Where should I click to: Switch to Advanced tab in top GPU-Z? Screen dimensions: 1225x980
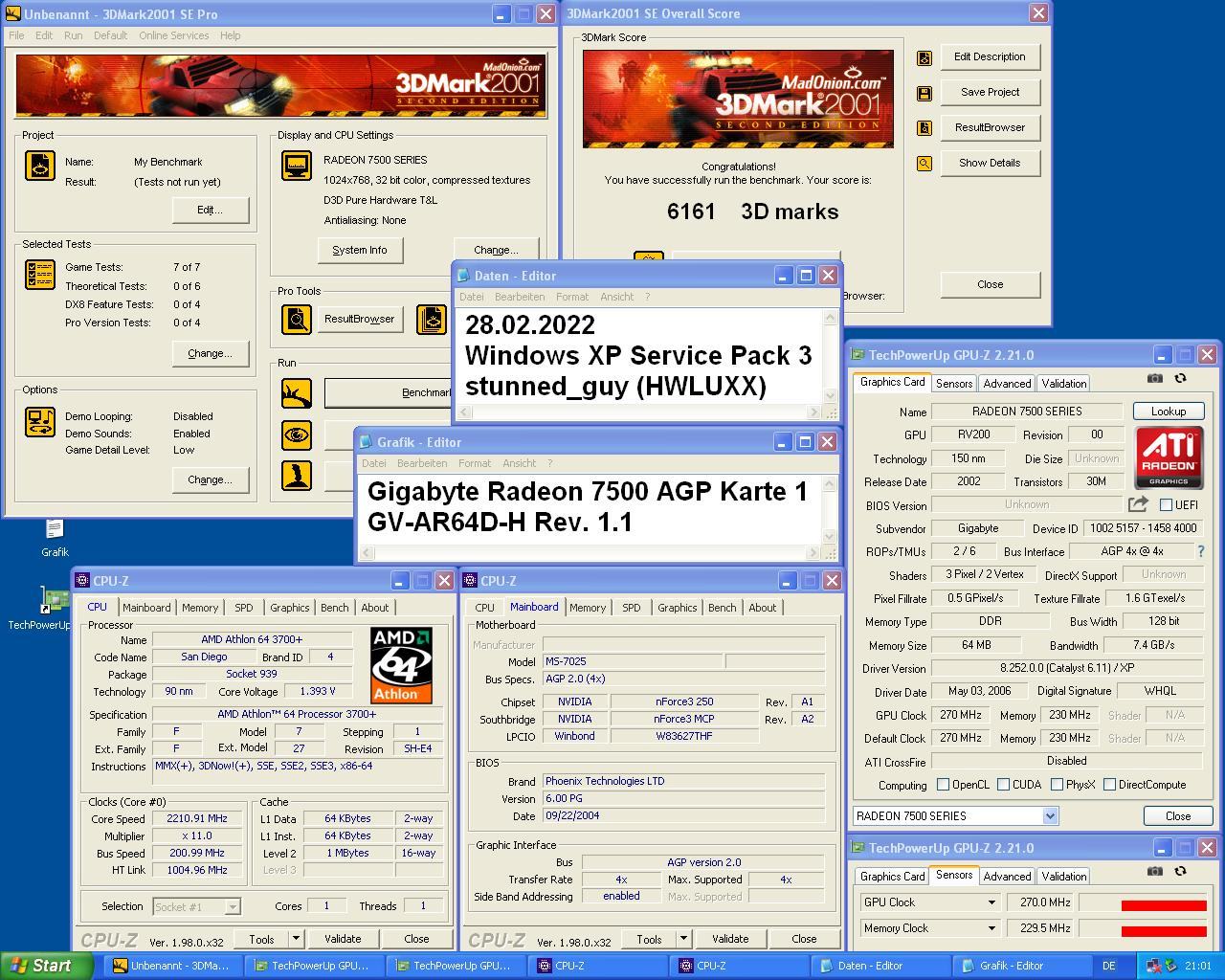click(1007, 383)
